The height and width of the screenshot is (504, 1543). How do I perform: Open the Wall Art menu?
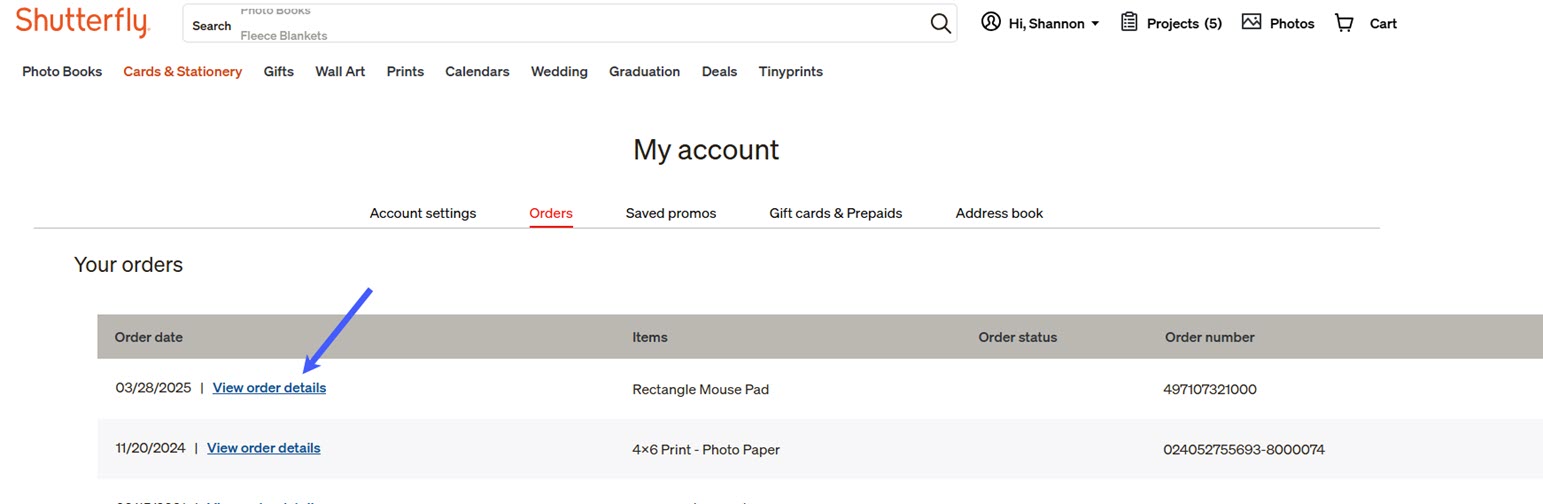pyautogui.click(x=340, y=72)
